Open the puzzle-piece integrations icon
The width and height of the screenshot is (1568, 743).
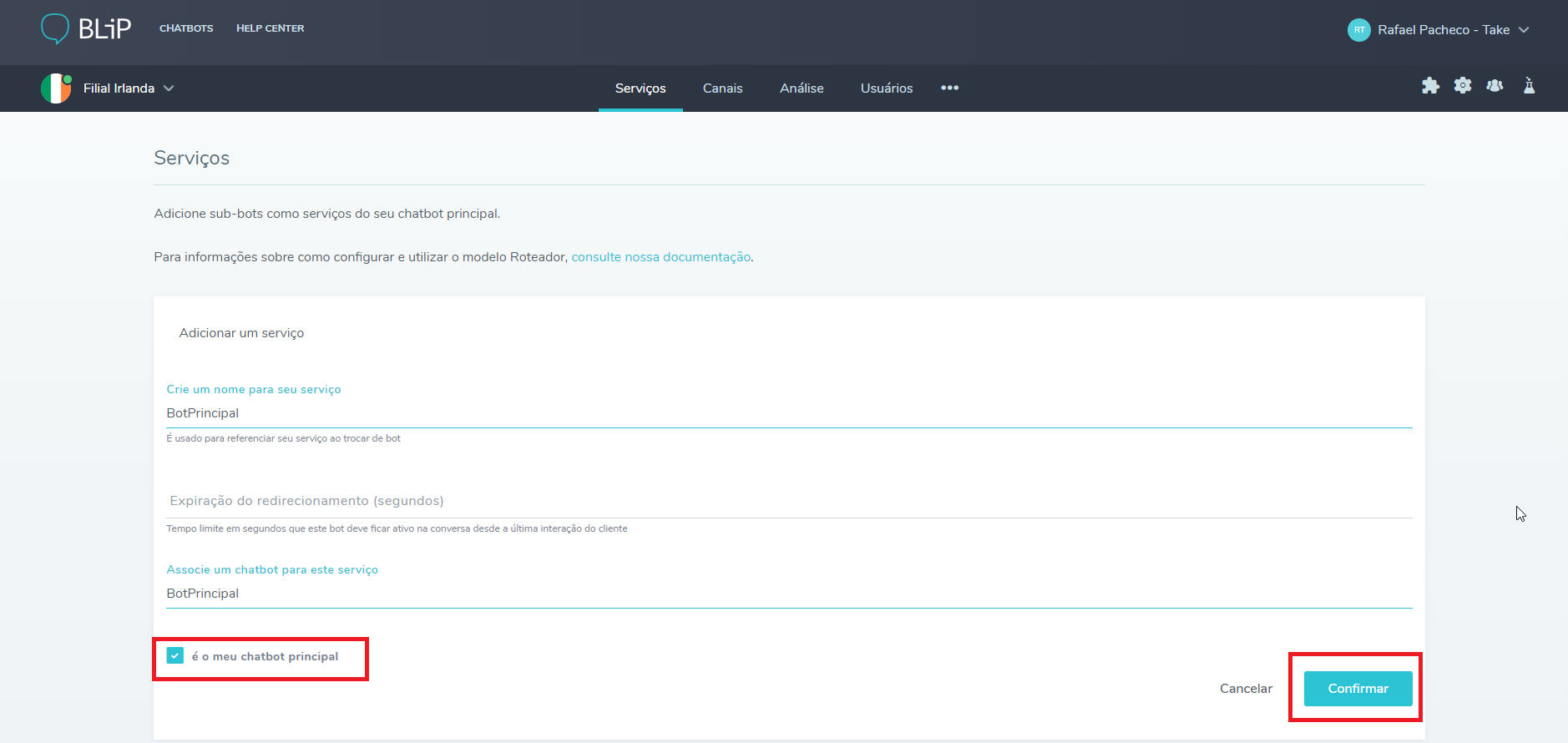coord(1430,86)
